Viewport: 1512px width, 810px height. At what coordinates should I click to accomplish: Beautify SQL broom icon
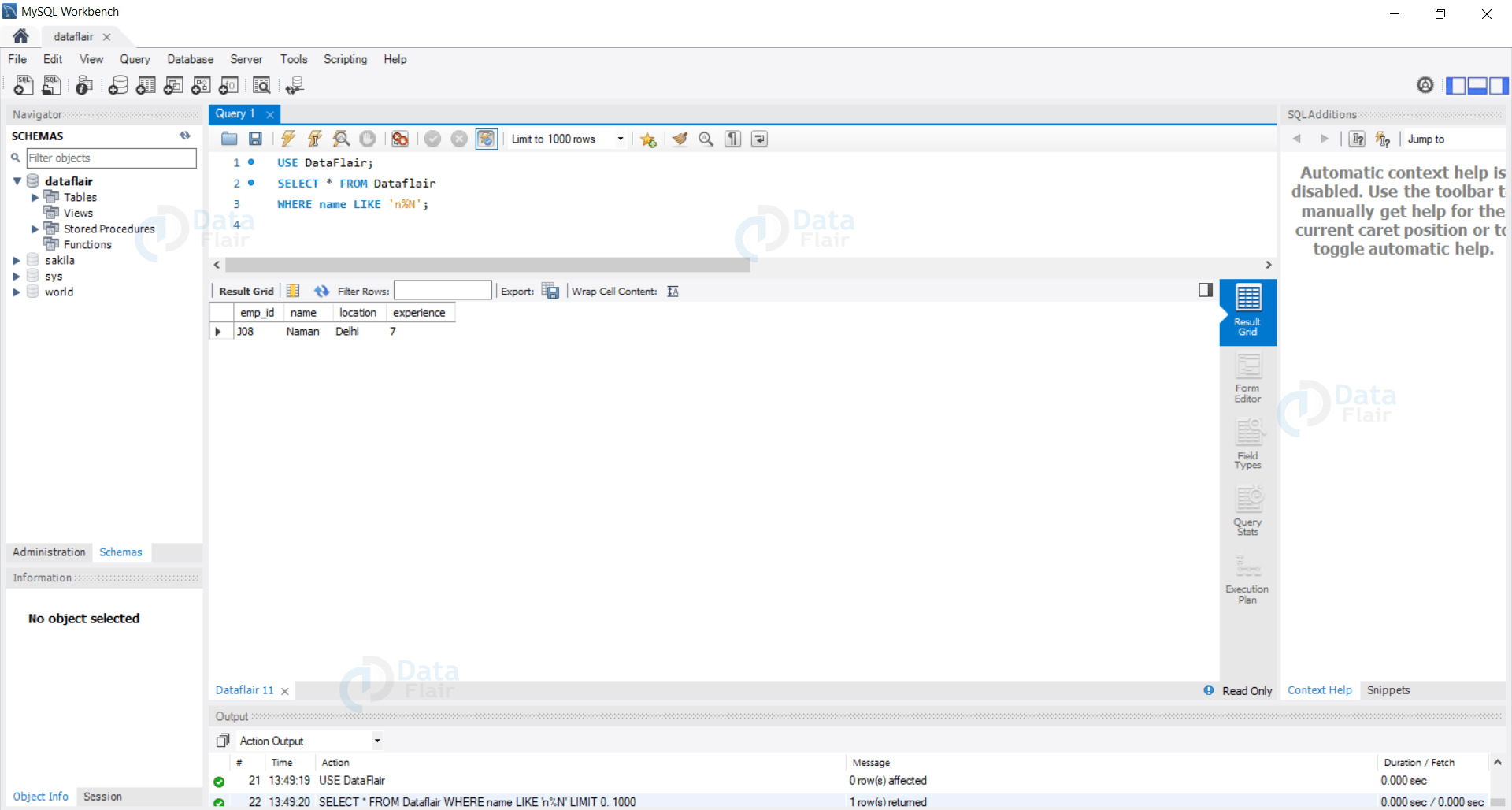click(x=680, y=139)
